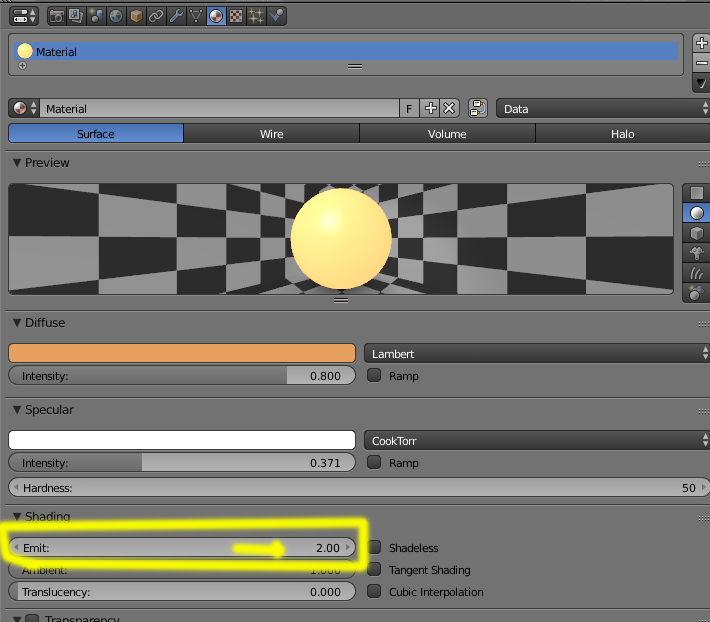Open the orange diffuse color swatch
710x622 pixels.
[x=182, y=353]
